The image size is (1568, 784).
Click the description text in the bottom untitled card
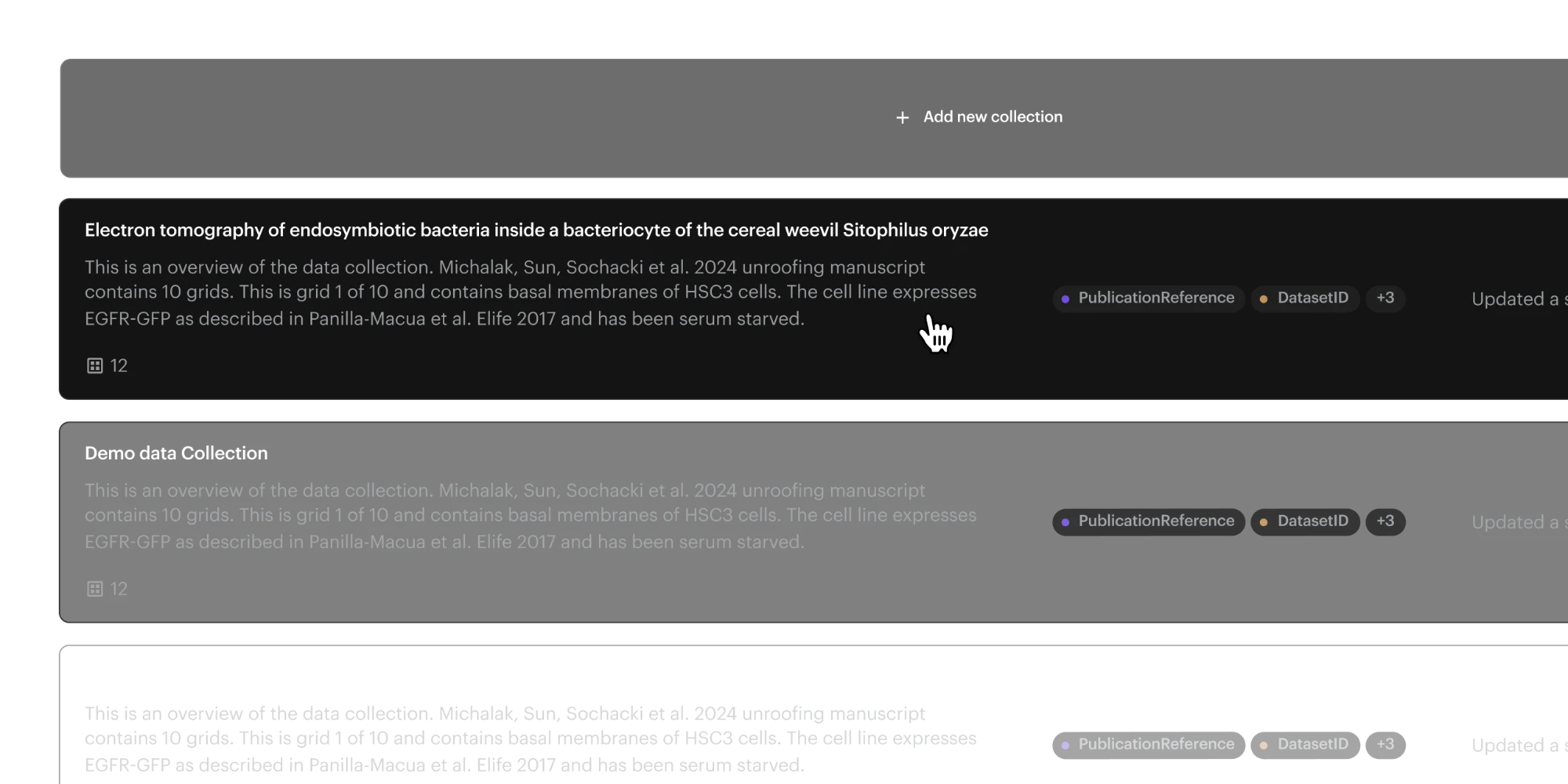(531, 739)
